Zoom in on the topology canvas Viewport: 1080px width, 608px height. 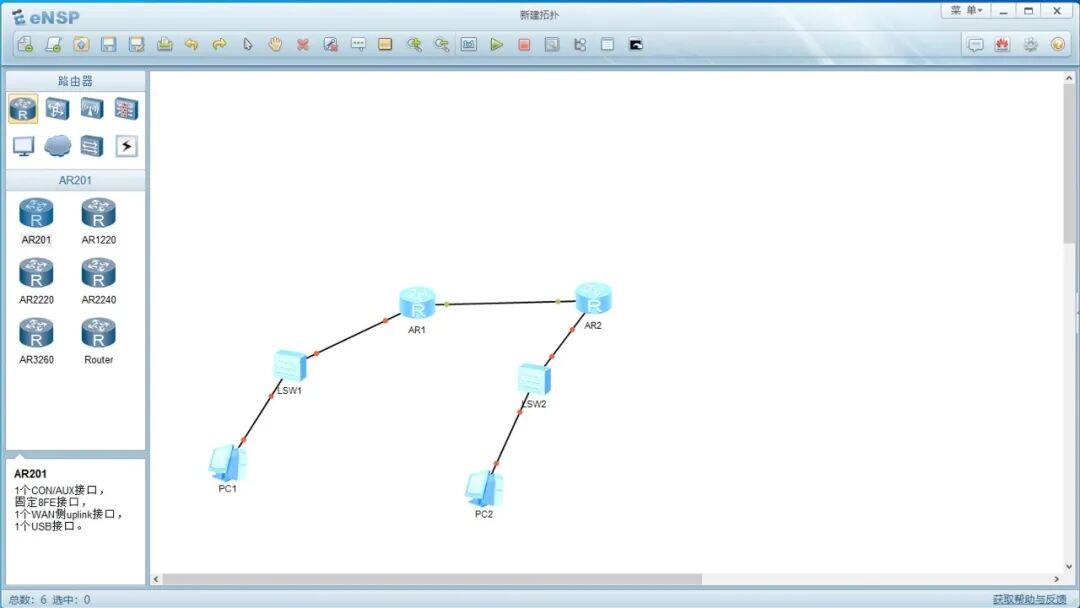pos(414,45)
